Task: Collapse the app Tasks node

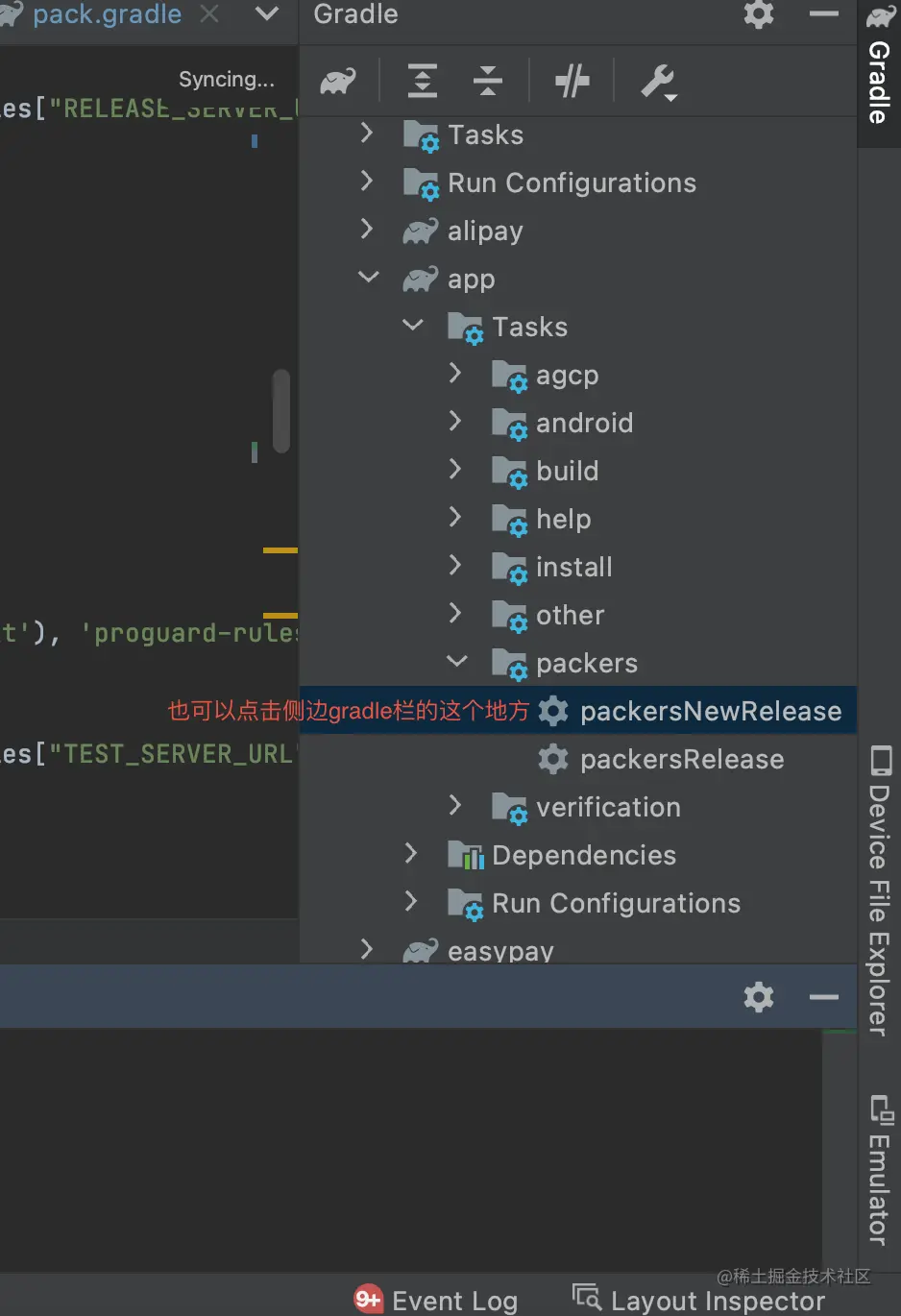Action: pyautogui.click(x=412, y=326)
